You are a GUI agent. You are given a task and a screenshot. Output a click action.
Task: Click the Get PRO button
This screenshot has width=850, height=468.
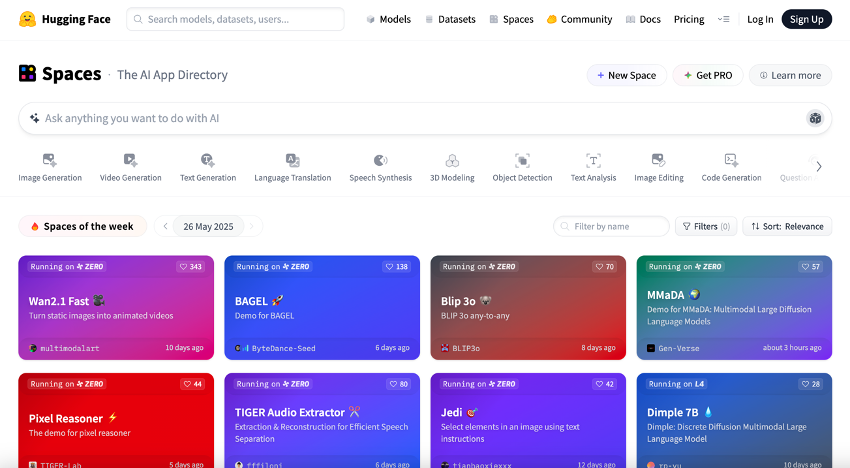pos(707,75)
